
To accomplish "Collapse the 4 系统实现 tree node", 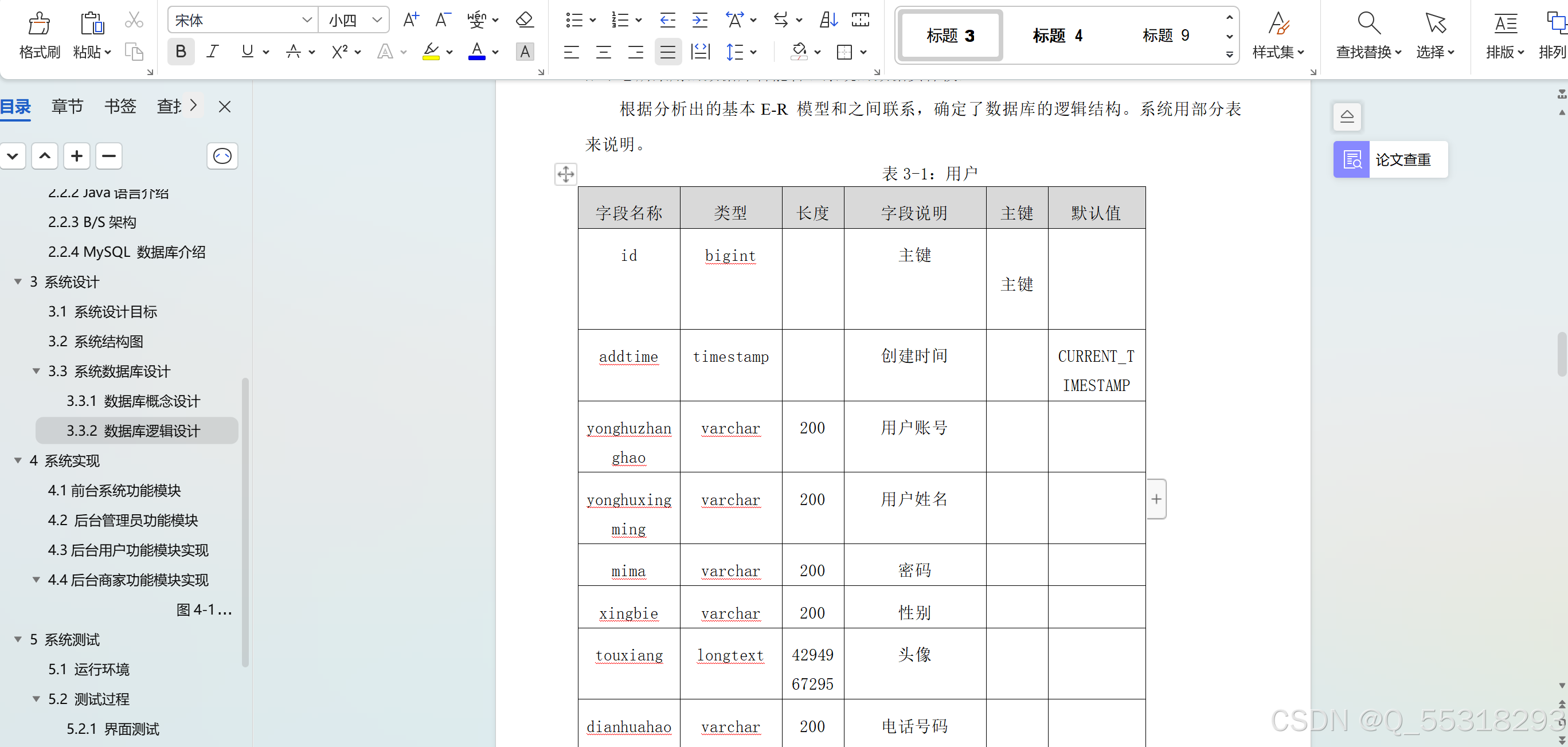I will point(18,461).
